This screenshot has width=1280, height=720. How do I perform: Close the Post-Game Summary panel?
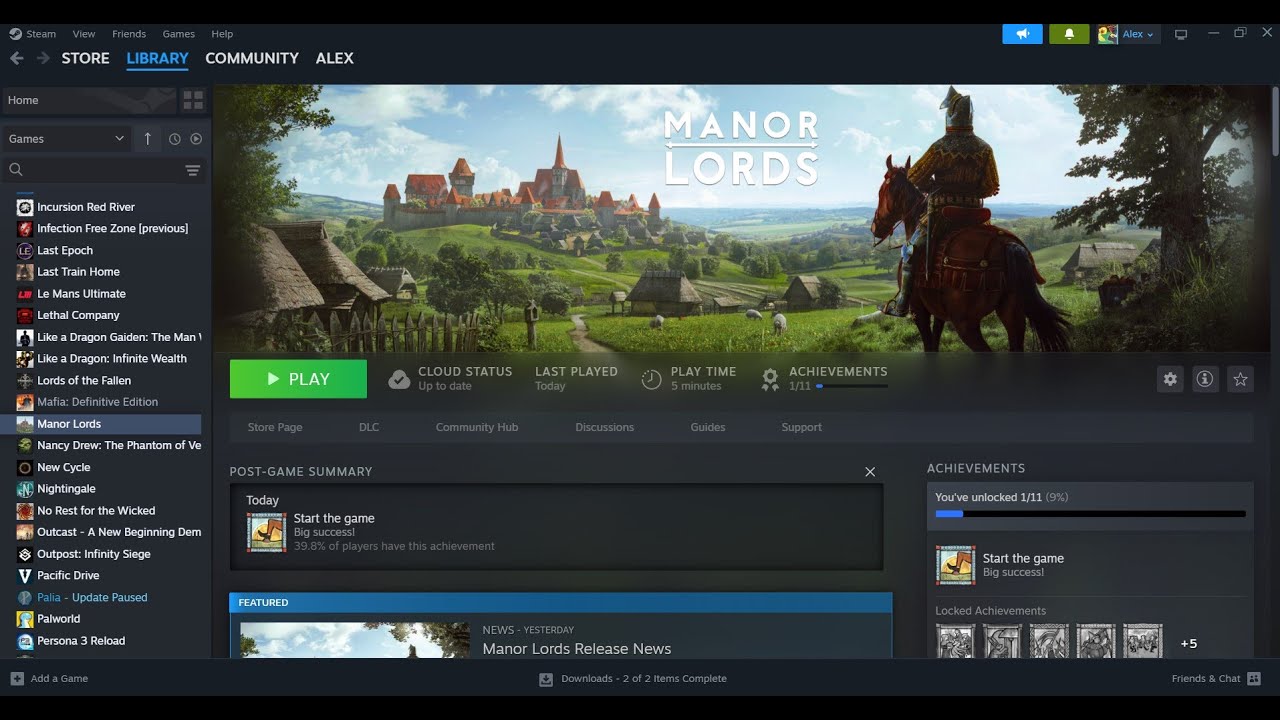coord(870,472)
